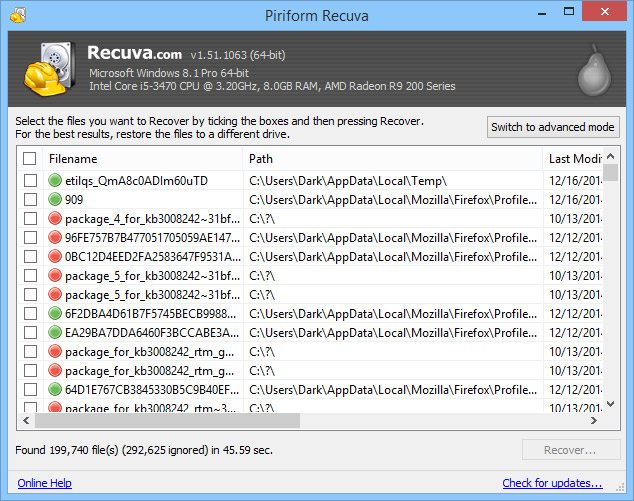Click the Recuva title bar app icon
The width and height of the screenshot is (634, 501).
(15, 15)
